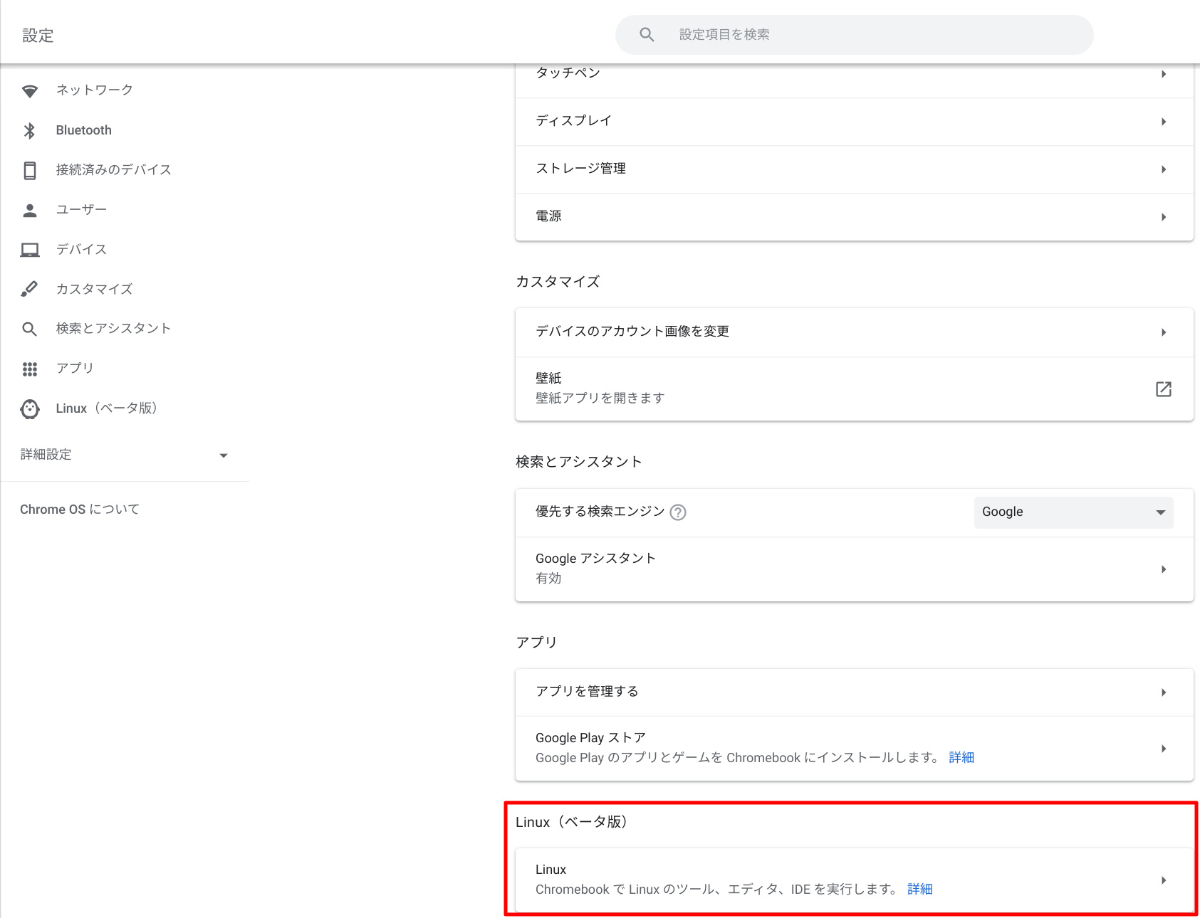Click the search icon in search bar
Screen dimensions: 1200x918
point(647,34)
